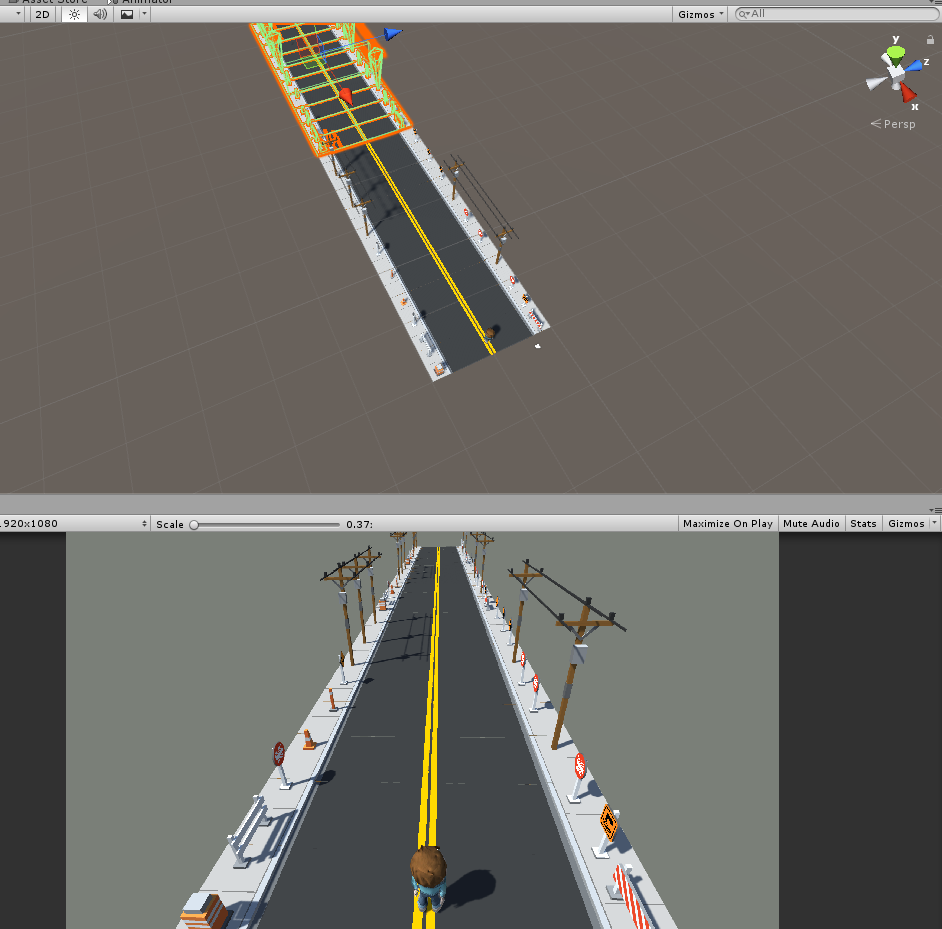Viewport: 942px width, 929px height.
Task: Toggle Stats overlay in Game view
Action: 863,523
